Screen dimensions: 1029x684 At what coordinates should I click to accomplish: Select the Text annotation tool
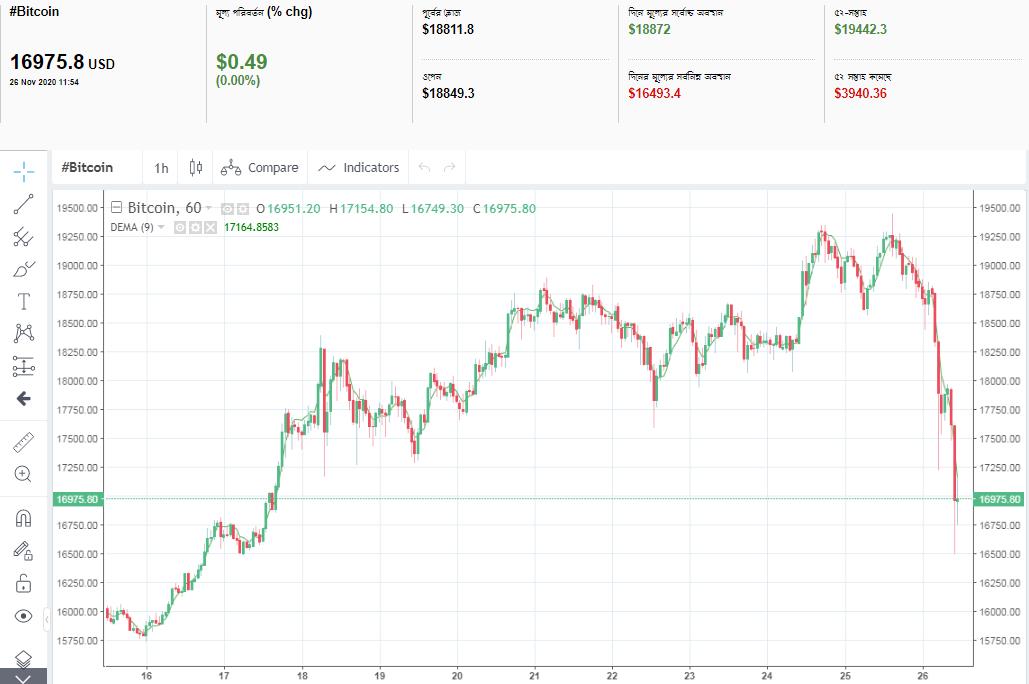[24, 301]
